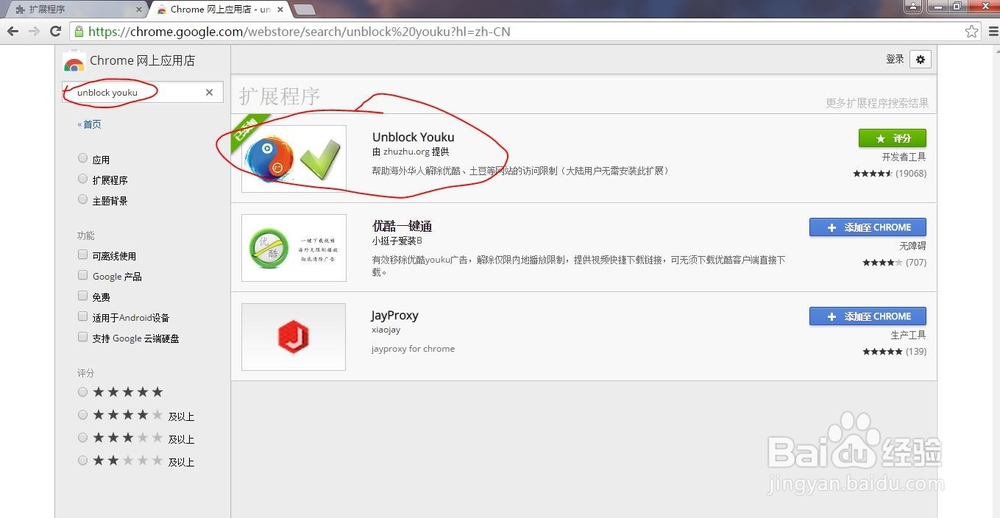Viewport: 1000px width, 518px height.
Task: Open the 优酷一键通 title
Action: click(402, 226)
